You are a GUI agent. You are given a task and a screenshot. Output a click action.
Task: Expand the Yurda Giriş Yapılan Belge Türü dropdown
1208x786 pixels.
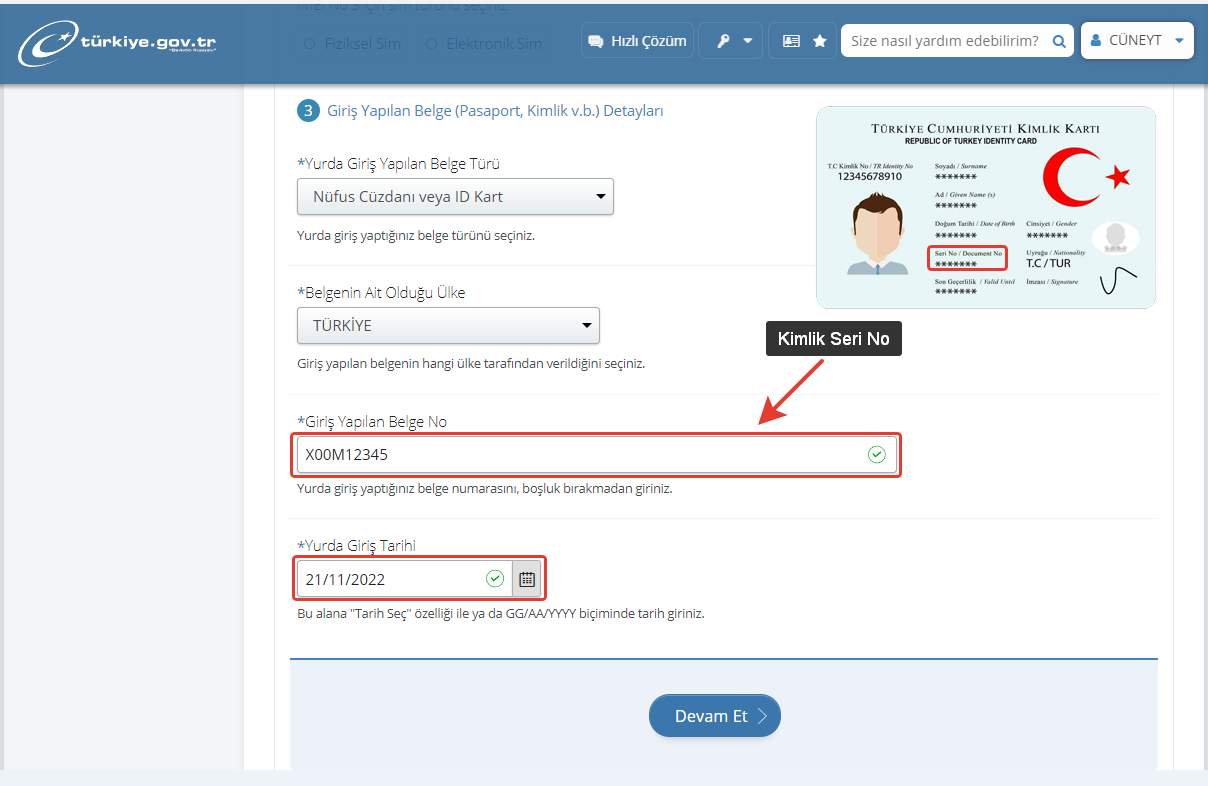tap(455, 197)
